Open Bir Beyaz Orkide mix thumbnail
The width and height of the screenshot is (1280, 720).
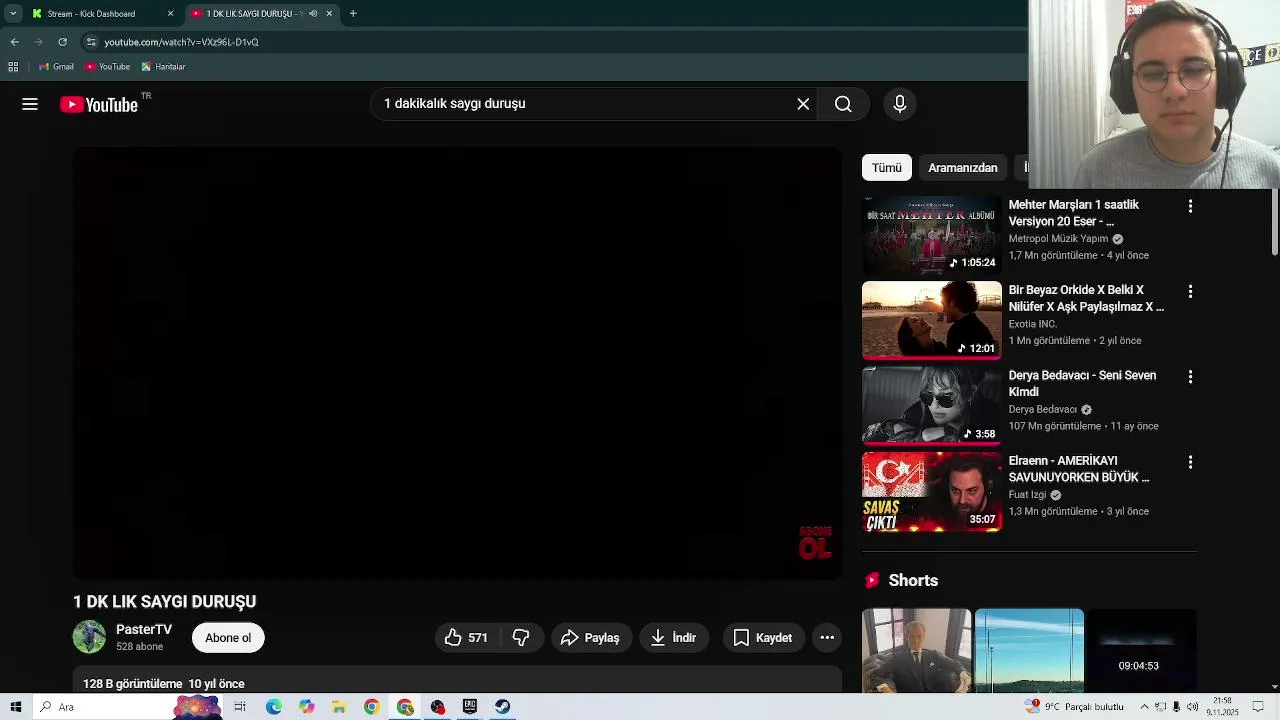point(932,320)
